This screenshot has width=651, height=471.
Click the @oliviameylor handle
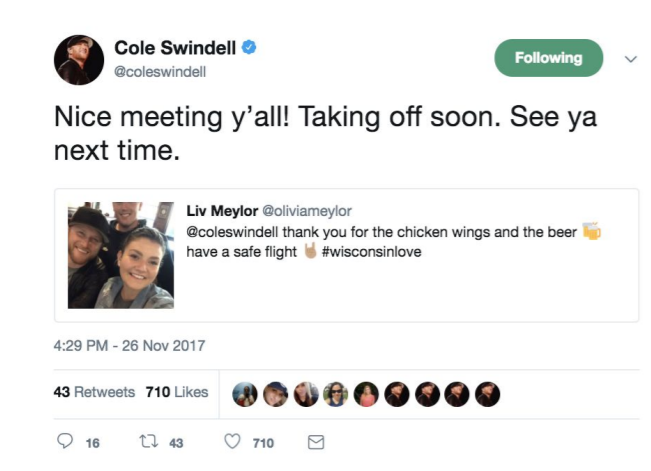(x=307, y=211)
